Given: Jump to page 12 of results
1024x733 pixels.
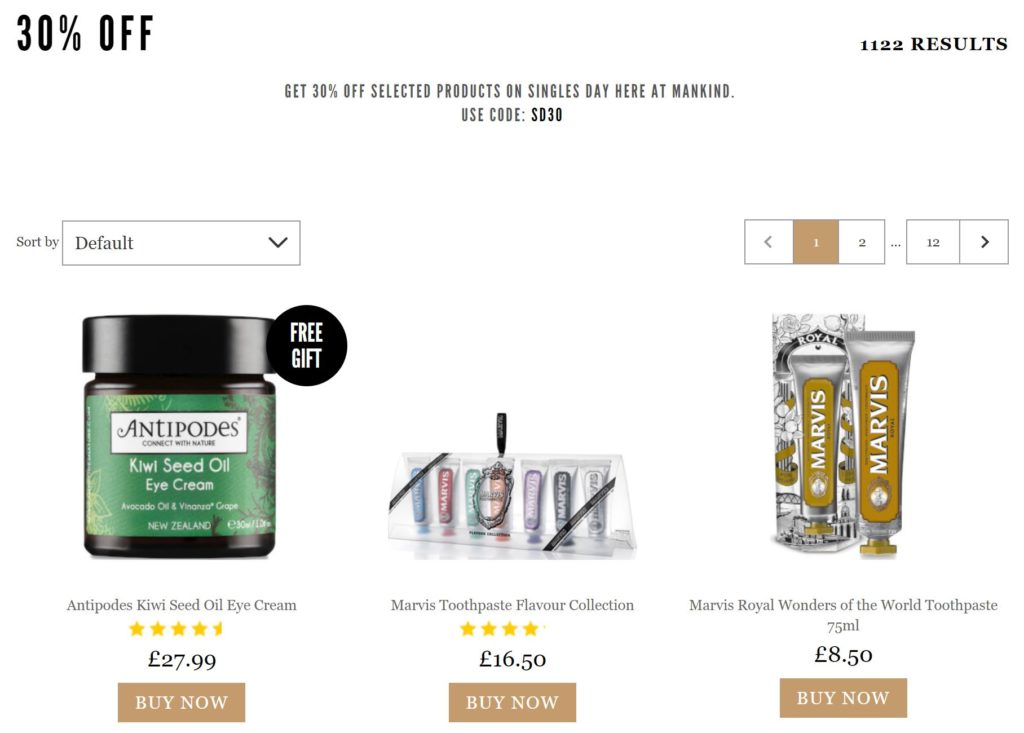Looking at the screenshot, I should point(933,242).
